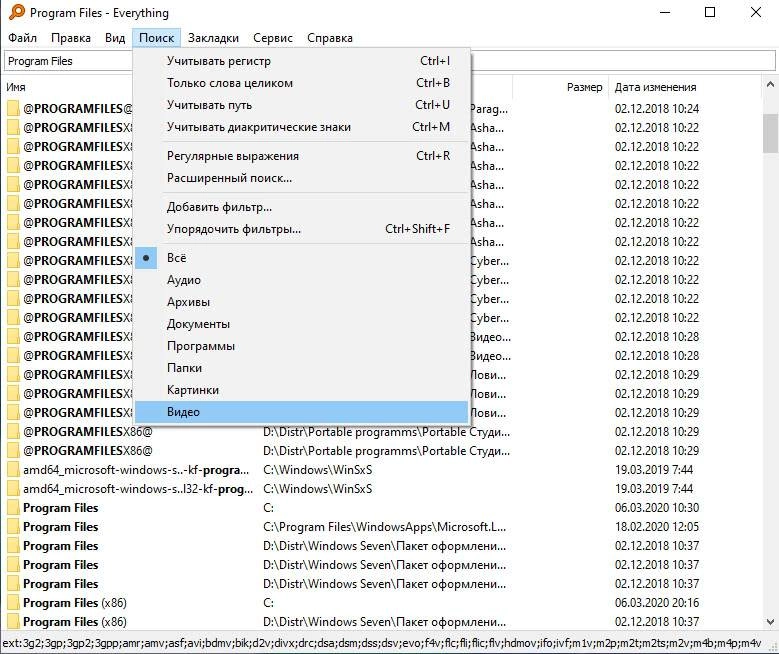Select the Программы filter
This screenshot has width=779, height=654.
(x=302, y=346)
